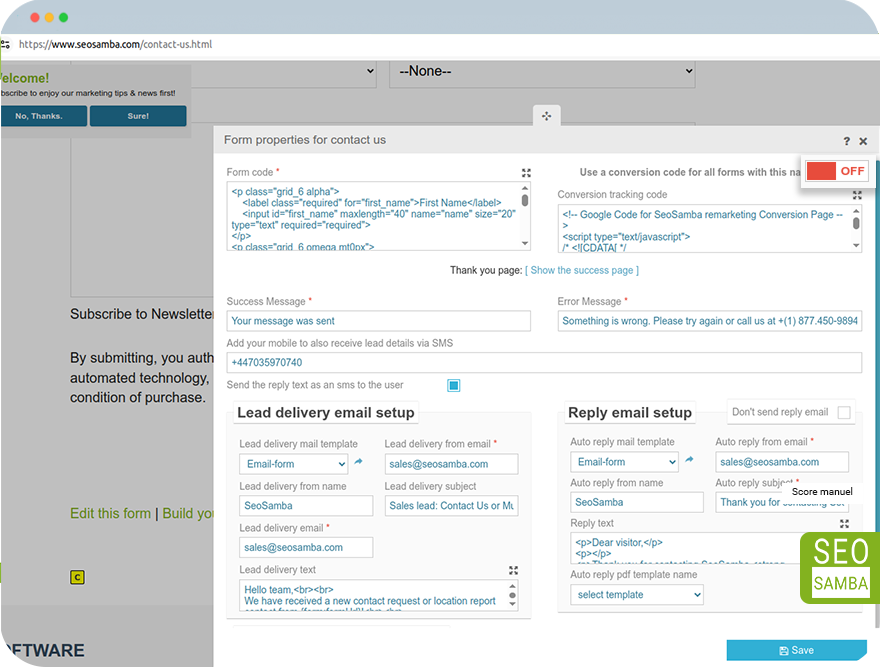Click the Form code scroll up arrow
This screenshot has height=669, width=880.
[x=525, y=189]
